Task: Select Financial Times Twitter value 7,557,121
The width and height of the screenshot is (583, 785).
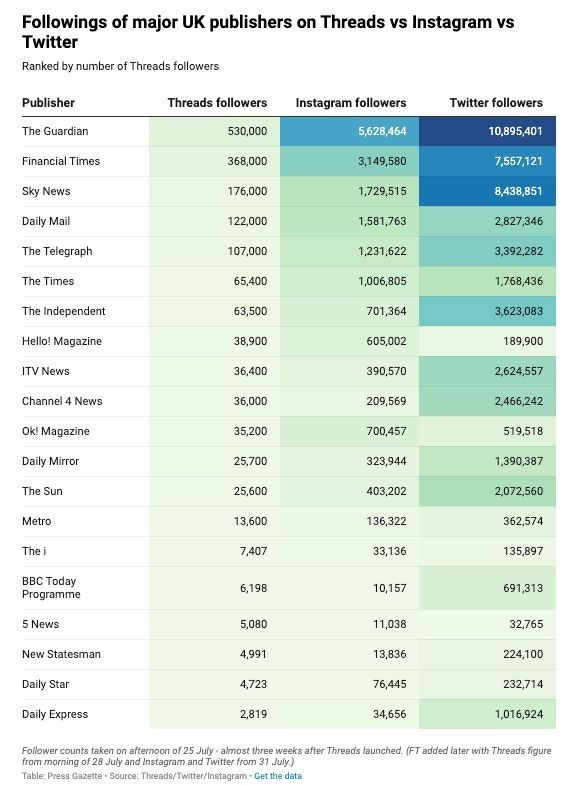Action: tap(518, 161)
